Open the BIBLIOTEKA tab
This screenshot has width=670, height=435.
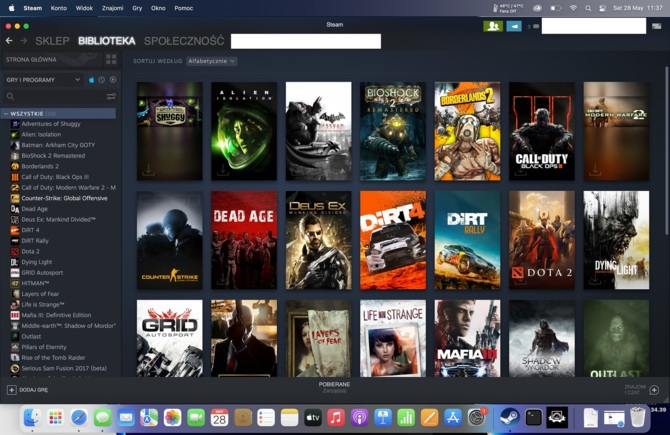tap(106, 41)
